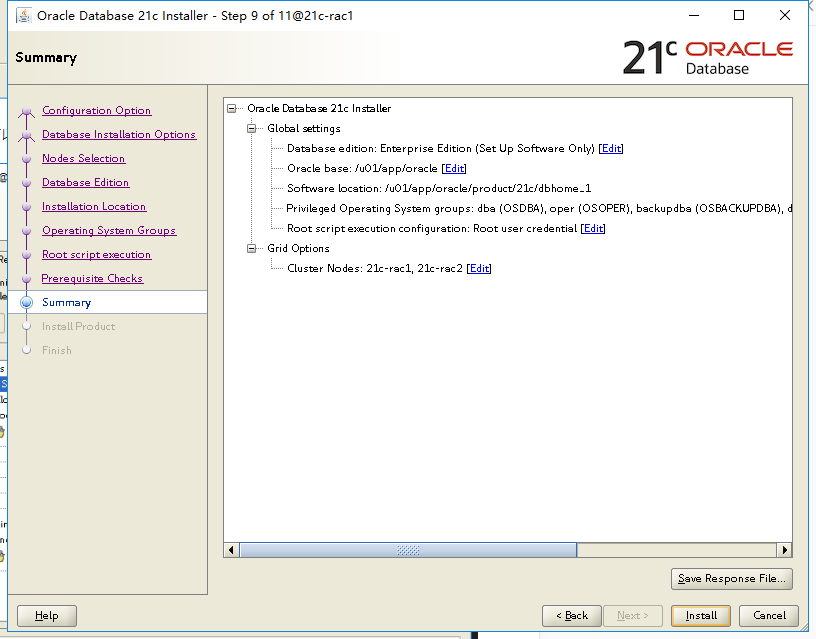The image size is (816, 639).
Task: Select the Software location tree row
Action: click(x=439, y=188)
